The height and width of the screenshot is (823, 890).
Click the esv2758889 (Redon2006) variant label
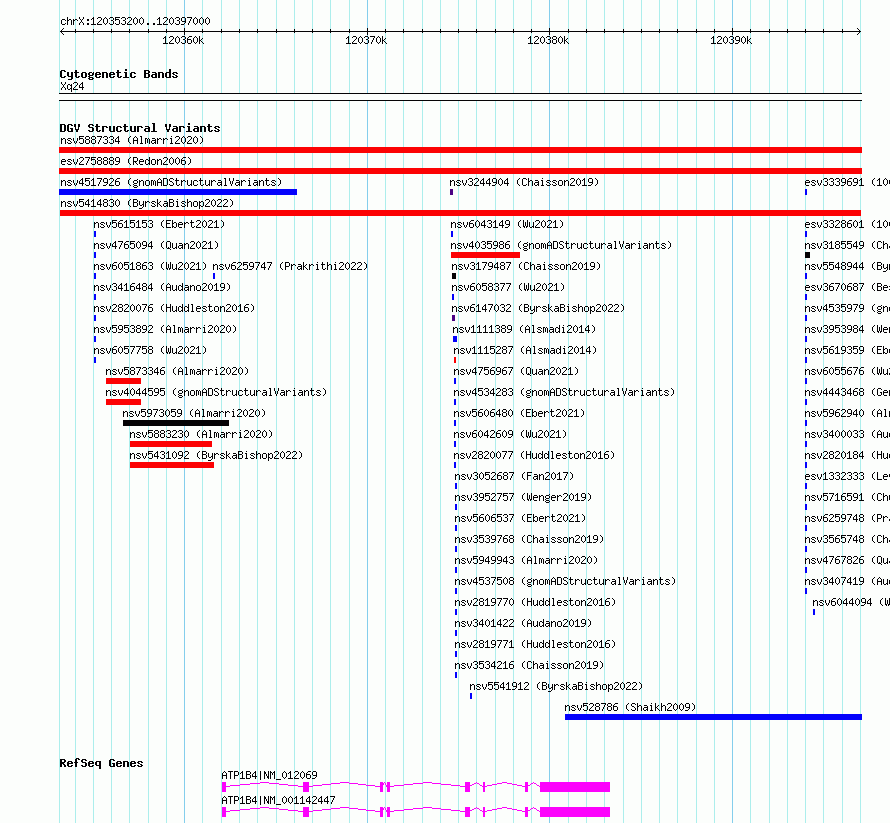click(126, 161)
